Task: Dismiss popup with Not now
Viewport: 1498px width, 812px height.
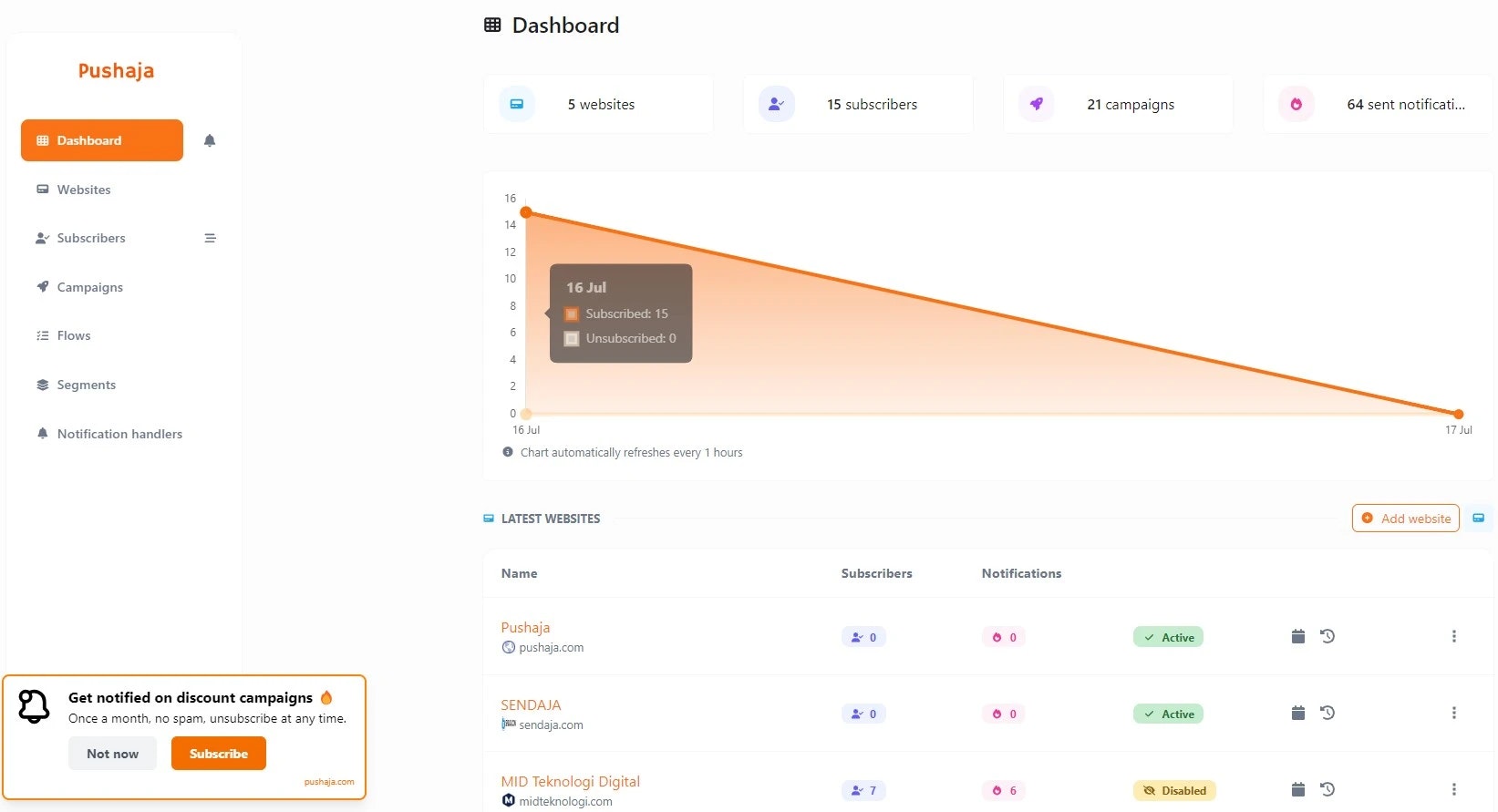Action: click(112, 754)
